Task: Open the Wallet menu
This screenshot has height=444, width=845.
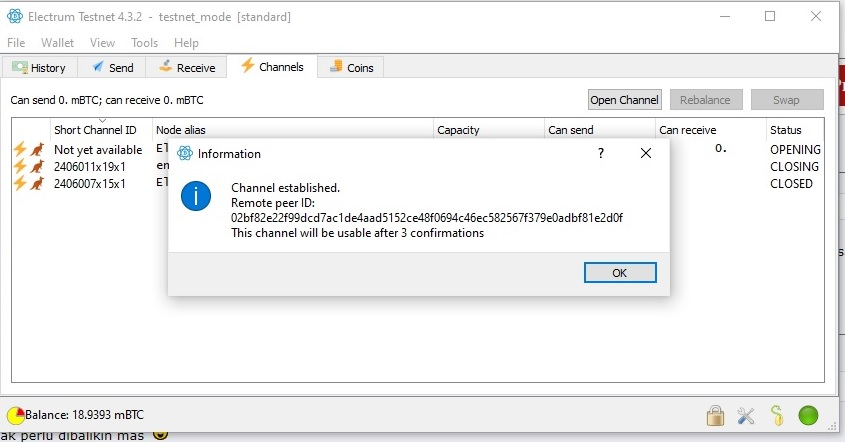Action: 57,43
